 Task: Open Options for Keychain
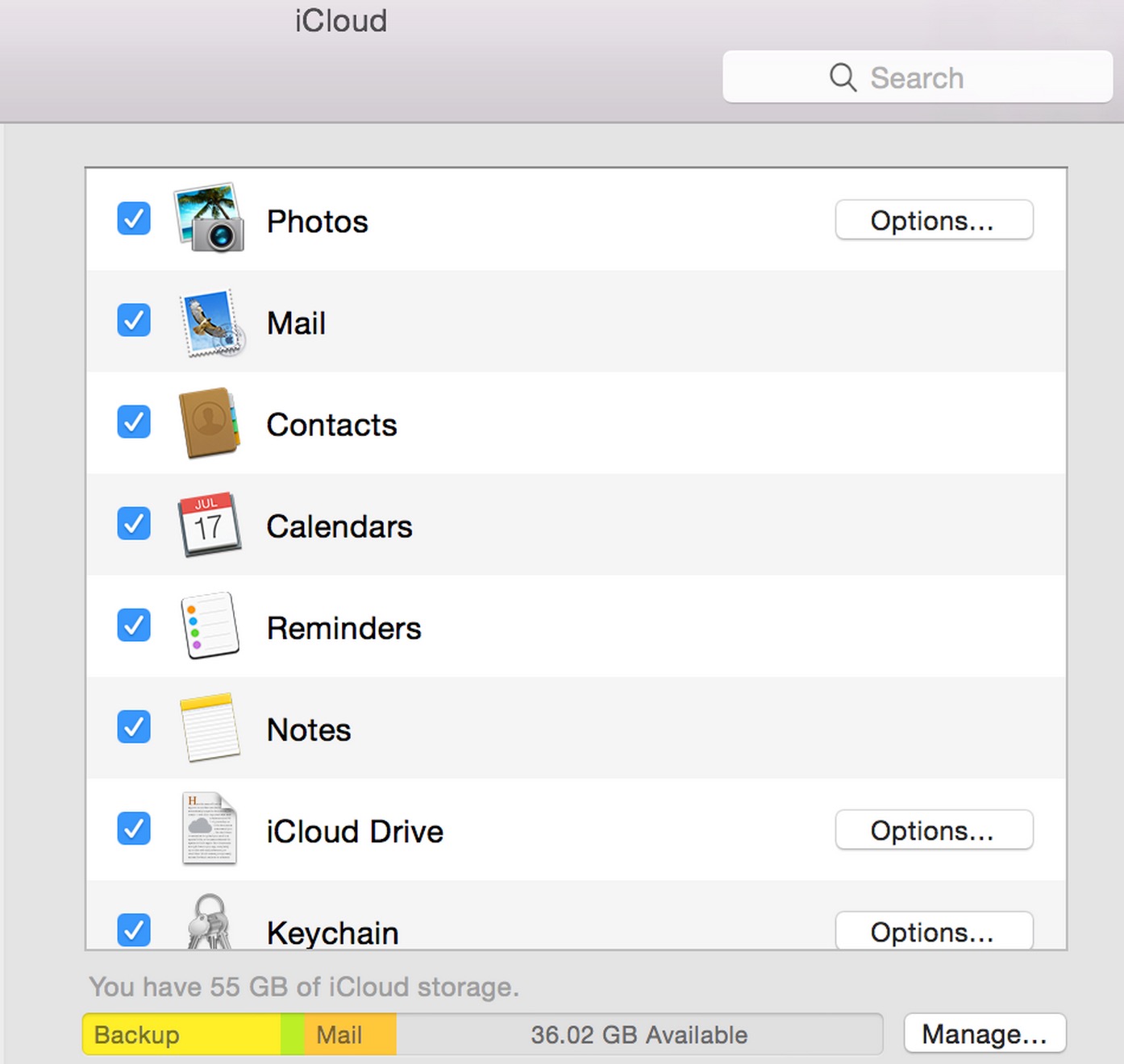934,931
